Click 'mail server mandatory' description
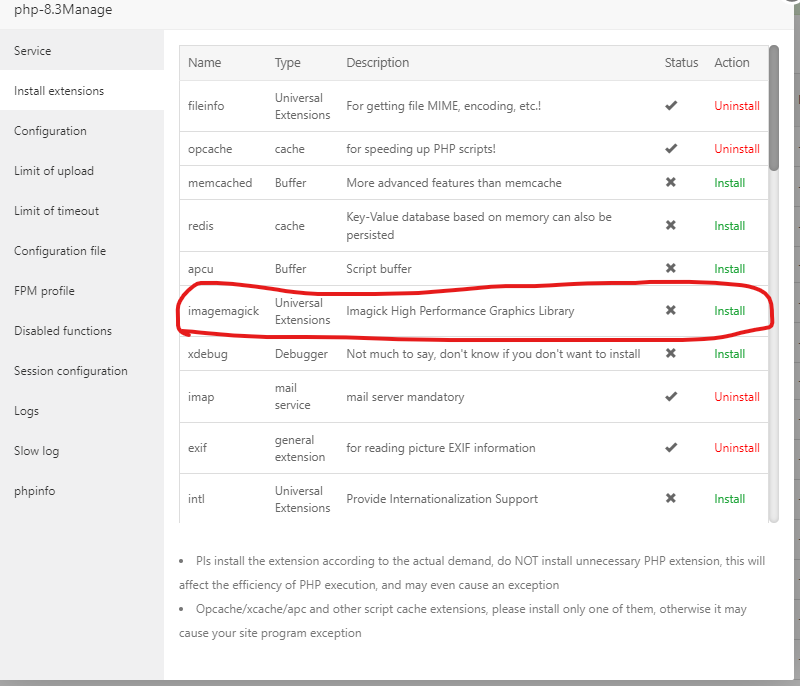The image size is (800, 686). tap(405, 397)
